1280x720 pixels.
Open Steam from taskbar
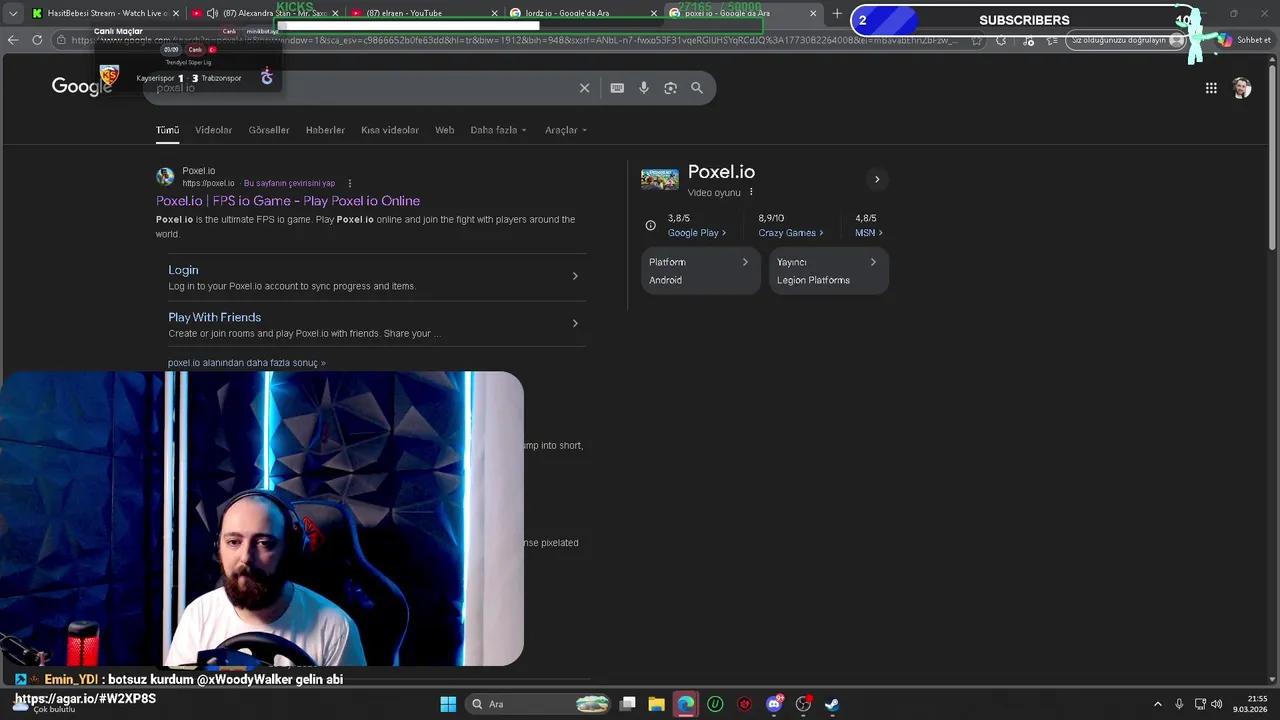coord(832,704)
